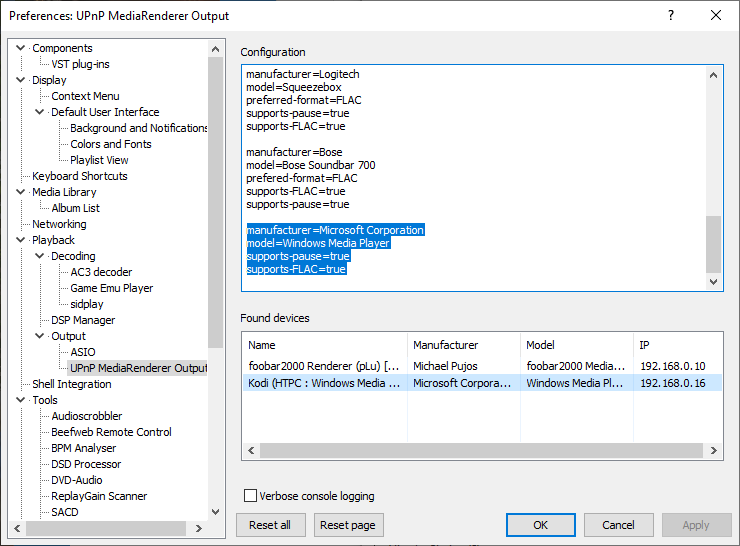Collapse the Output tree node
Viewport: 740px width, 546px height.
40,336
